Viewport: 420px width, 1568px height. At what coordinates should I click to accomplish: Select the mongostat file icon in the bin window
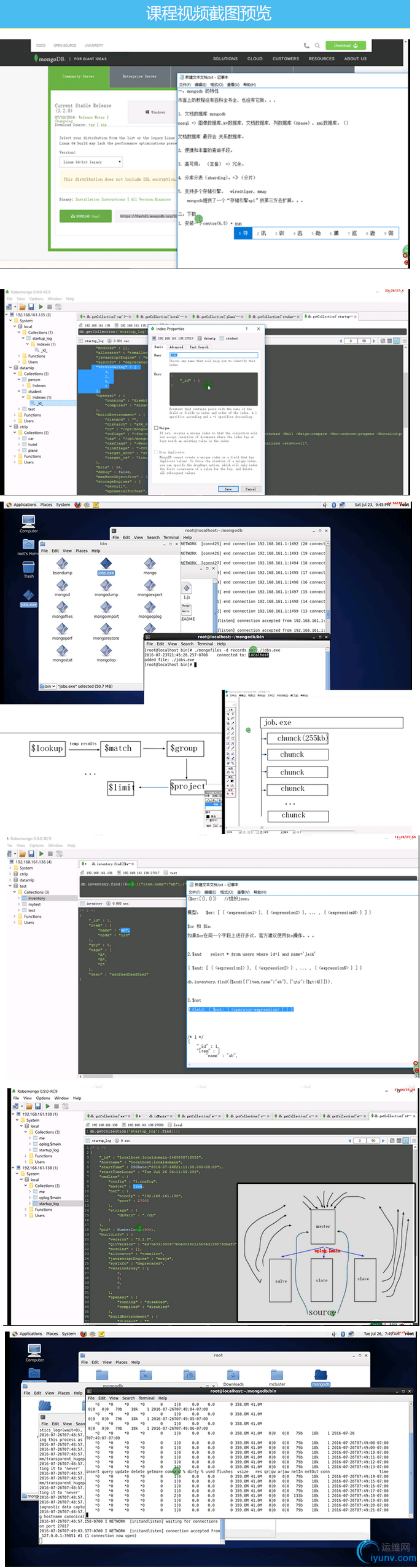pos(62,653)
